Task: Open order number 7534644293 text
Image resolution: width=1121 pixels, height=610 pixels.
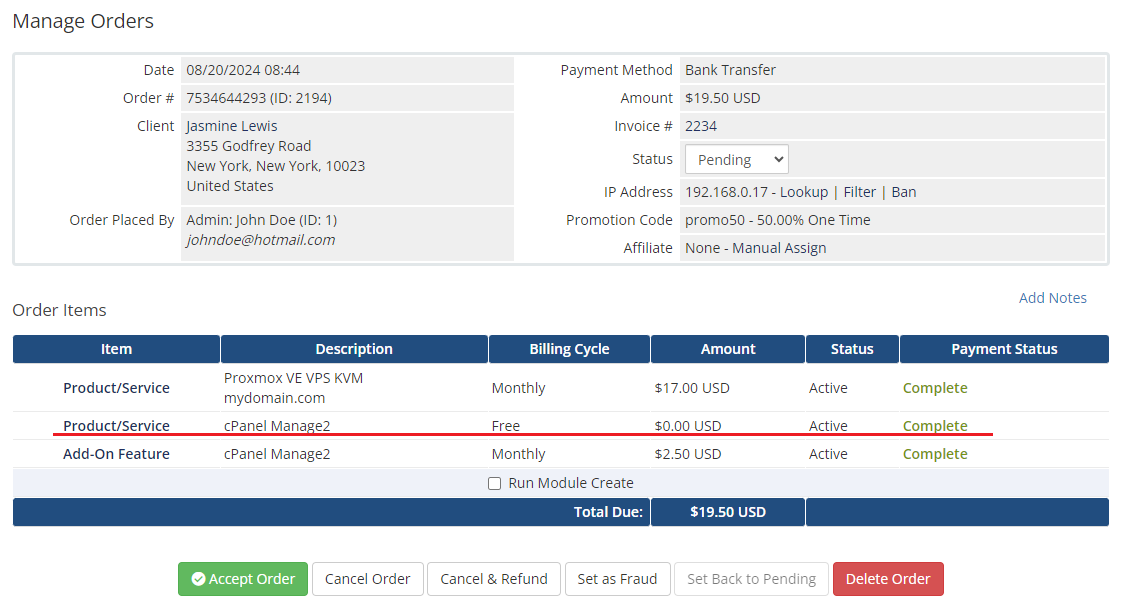Action: click(259, 99)
